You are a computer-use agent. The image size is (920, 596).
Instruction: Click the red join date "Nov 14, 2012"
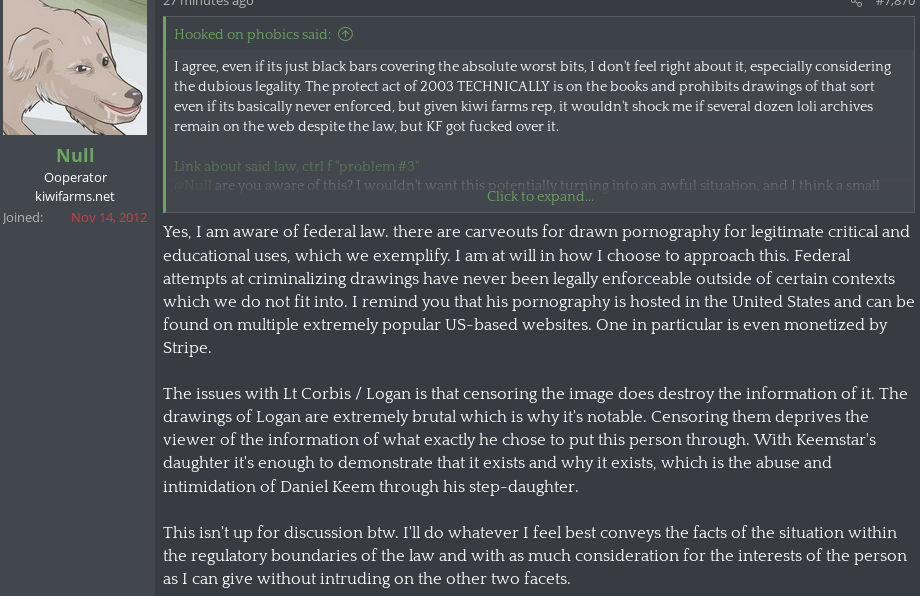click(x=109, y=217)
